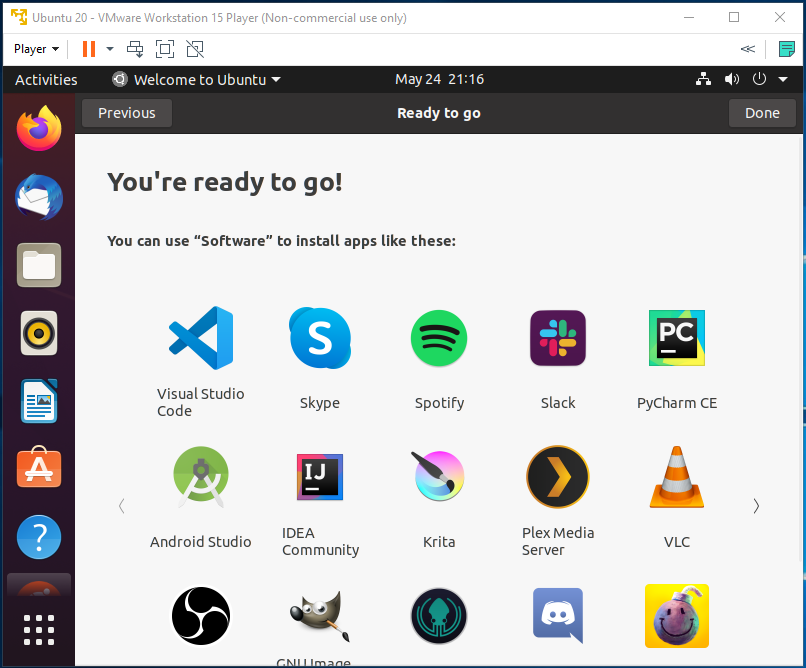Open the Activities overview
The width and height of the screenshot is (806, 668).
[46, 80]
